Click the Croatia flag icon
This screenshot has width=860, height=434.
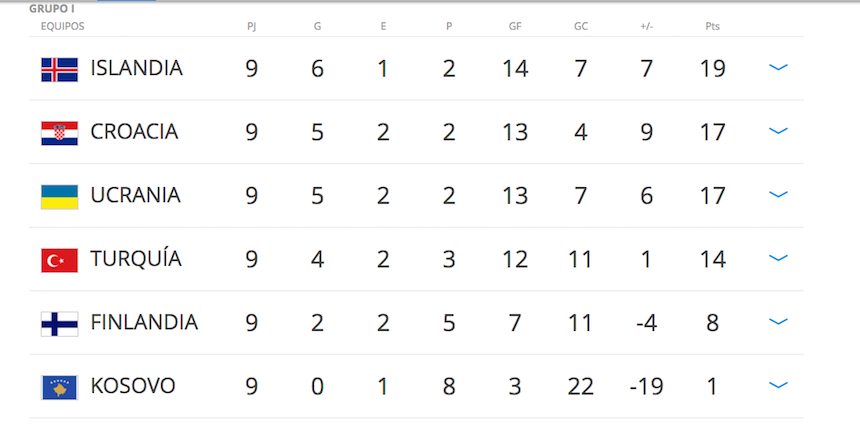59,133
